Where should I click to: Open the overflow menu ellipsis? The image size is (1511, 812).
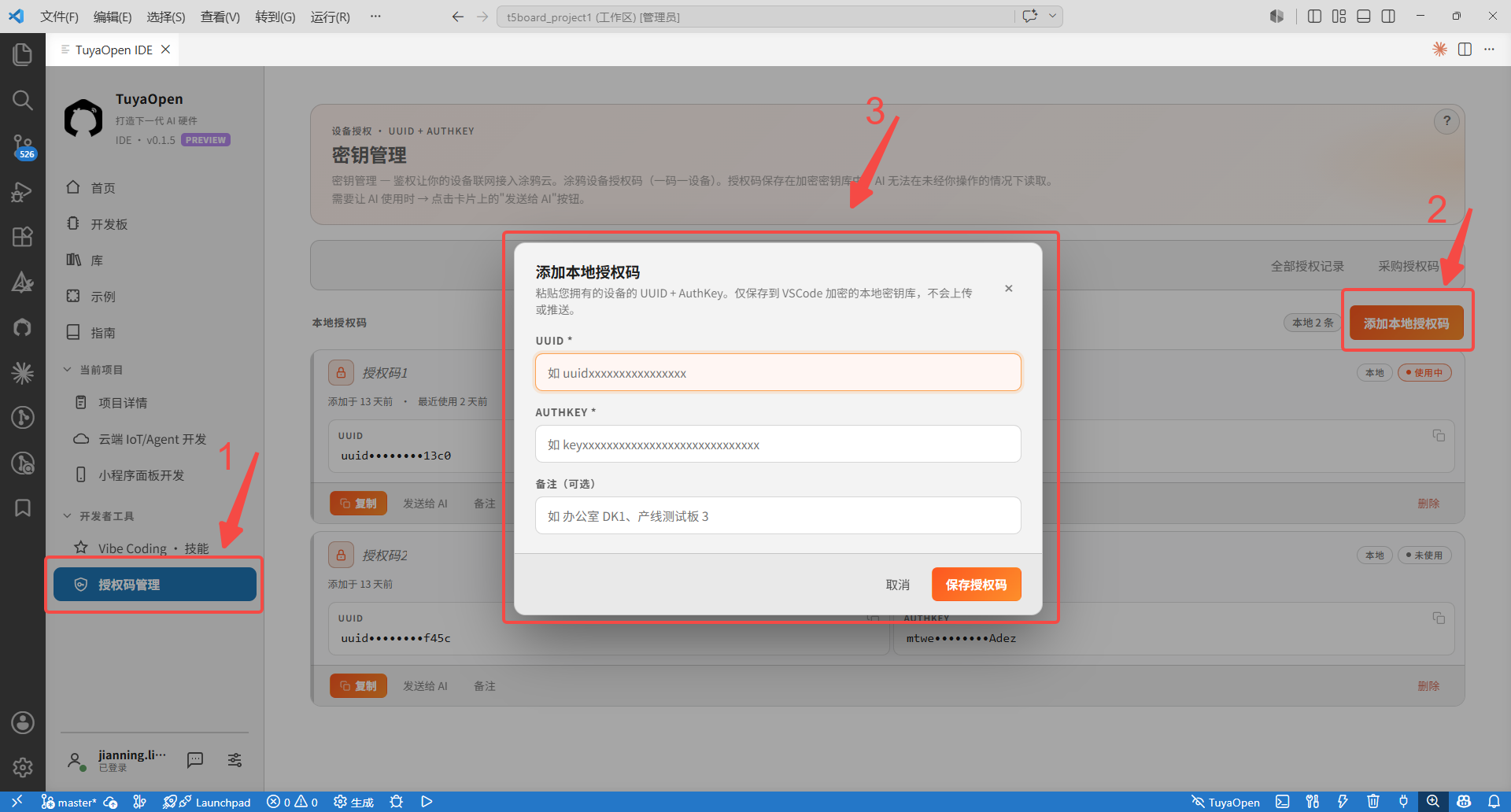point(375,17)
